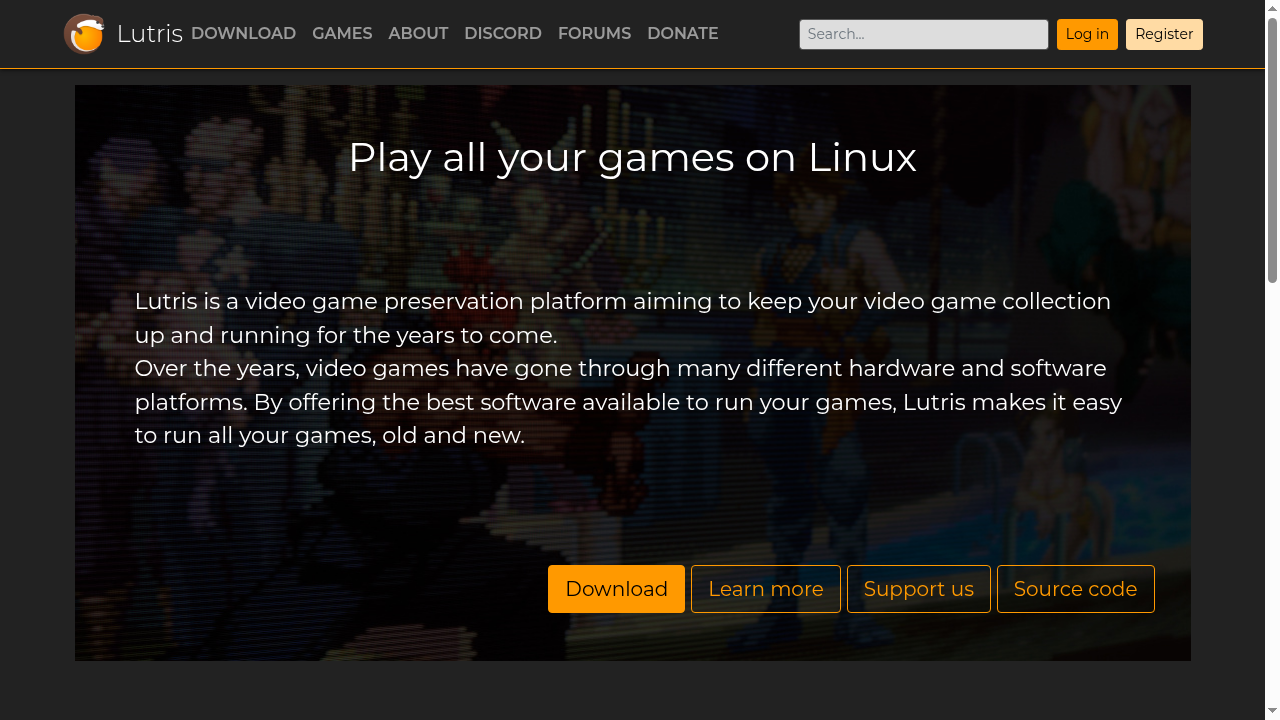
Task: Visit the FORUMS section
Action: [594, 33]
